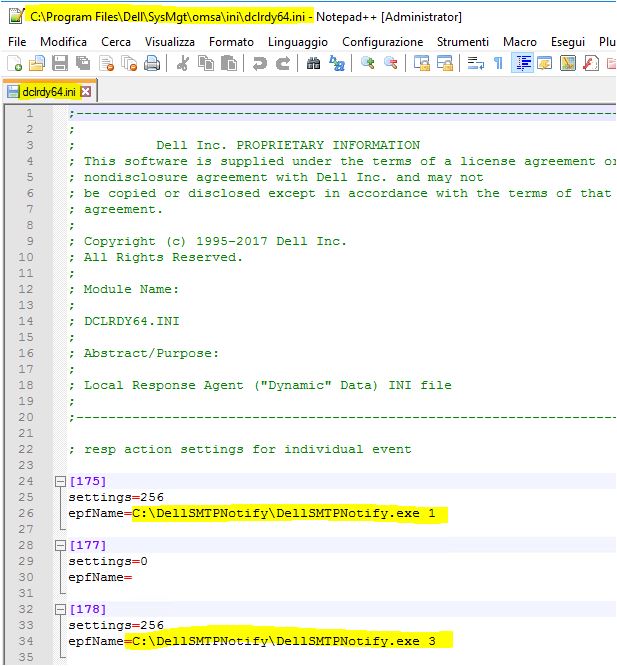Zoom in on the text
The image size is (617, 666).
[368, 64]
